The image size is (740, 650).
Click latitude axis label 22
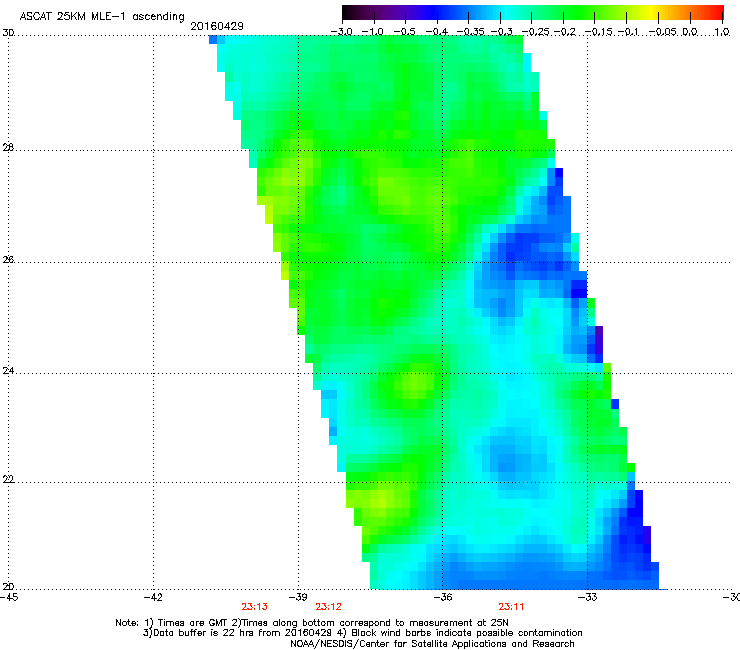click(8, 479)
